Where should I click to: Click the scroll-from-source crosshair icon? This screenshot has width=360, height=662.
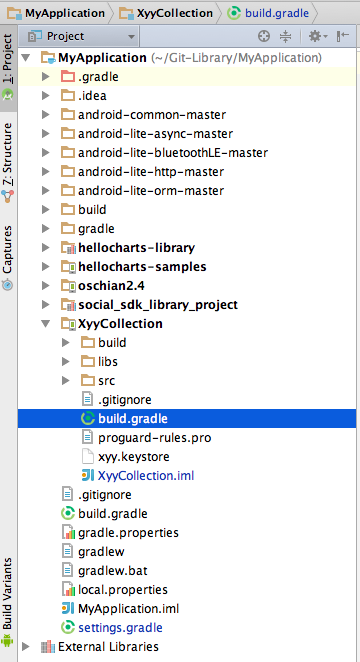264,36
